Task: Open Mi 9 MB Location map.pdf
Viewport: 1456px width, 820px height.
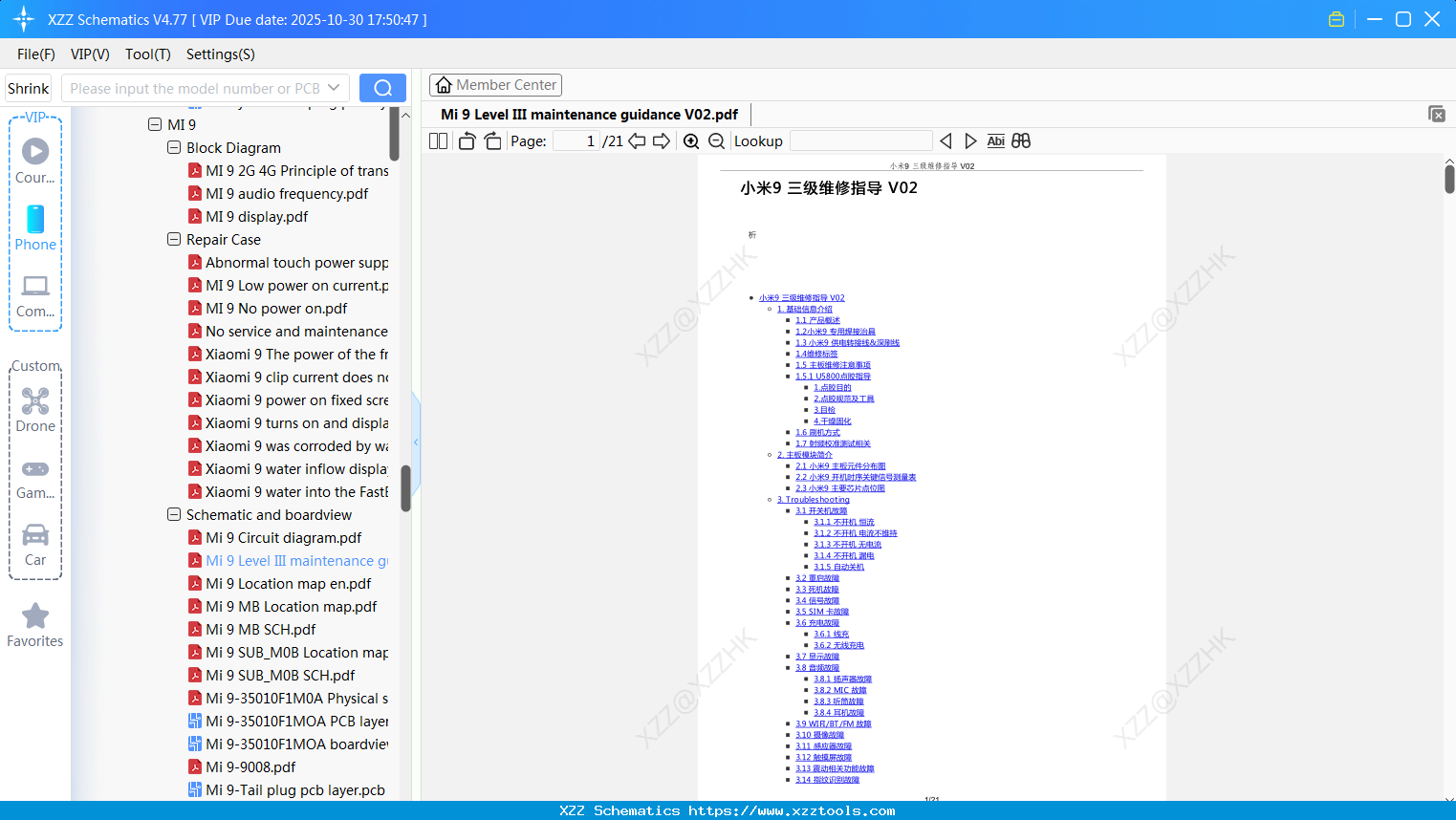Action: (x=292, y=606)
